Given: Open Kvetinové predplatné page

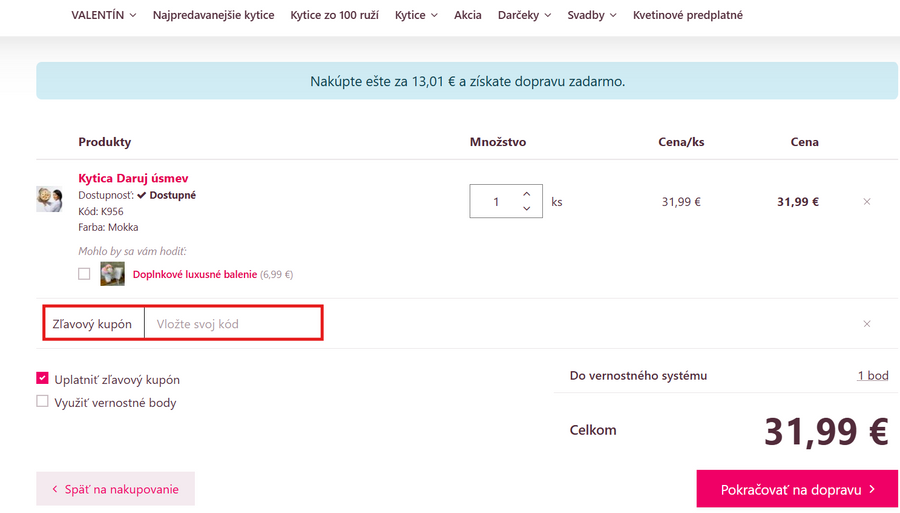Looking at the screenshot, I should tap(687, 15).
